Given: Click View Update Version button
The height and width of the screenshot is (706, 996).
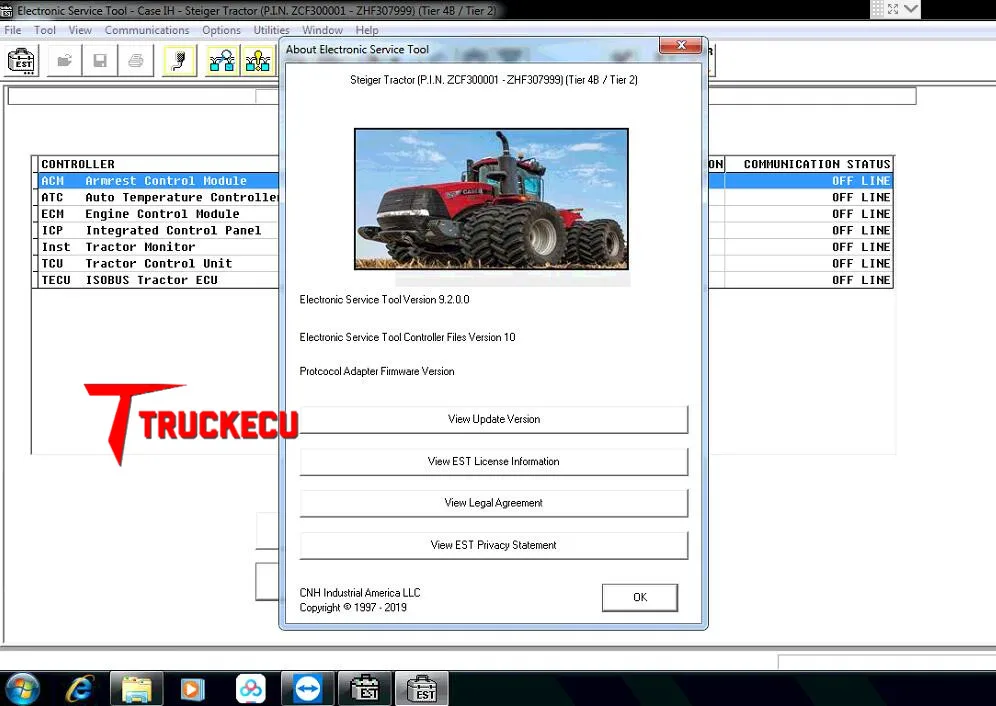Looking at the screenshot, I should tap(494, 419).
